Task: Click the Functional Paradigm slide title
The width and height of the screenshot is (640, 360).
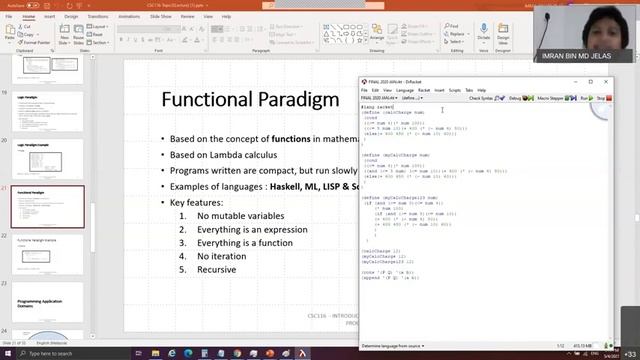Action: click(x=250, y=100)
